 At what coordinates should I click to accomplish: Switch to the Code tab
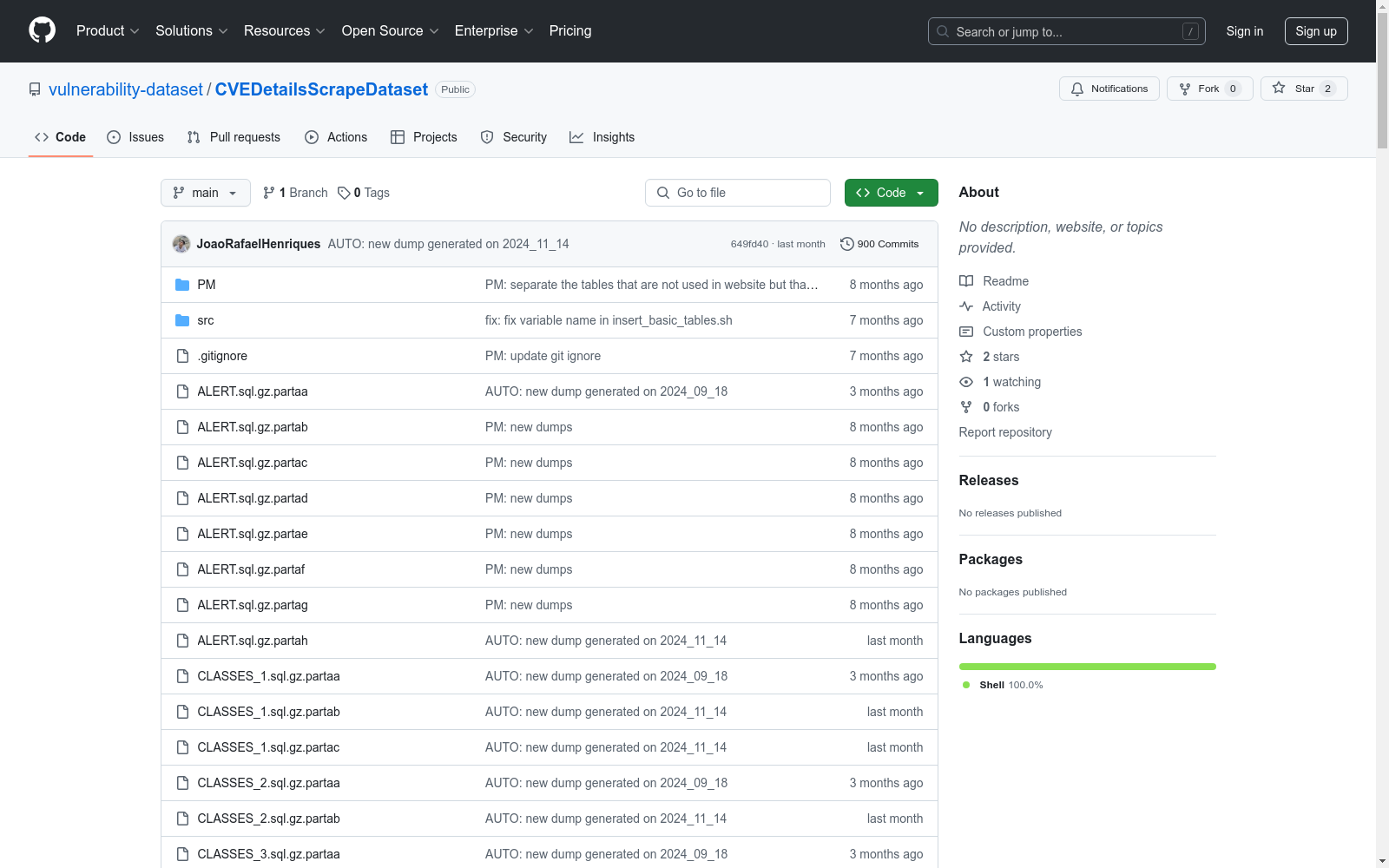61,137
